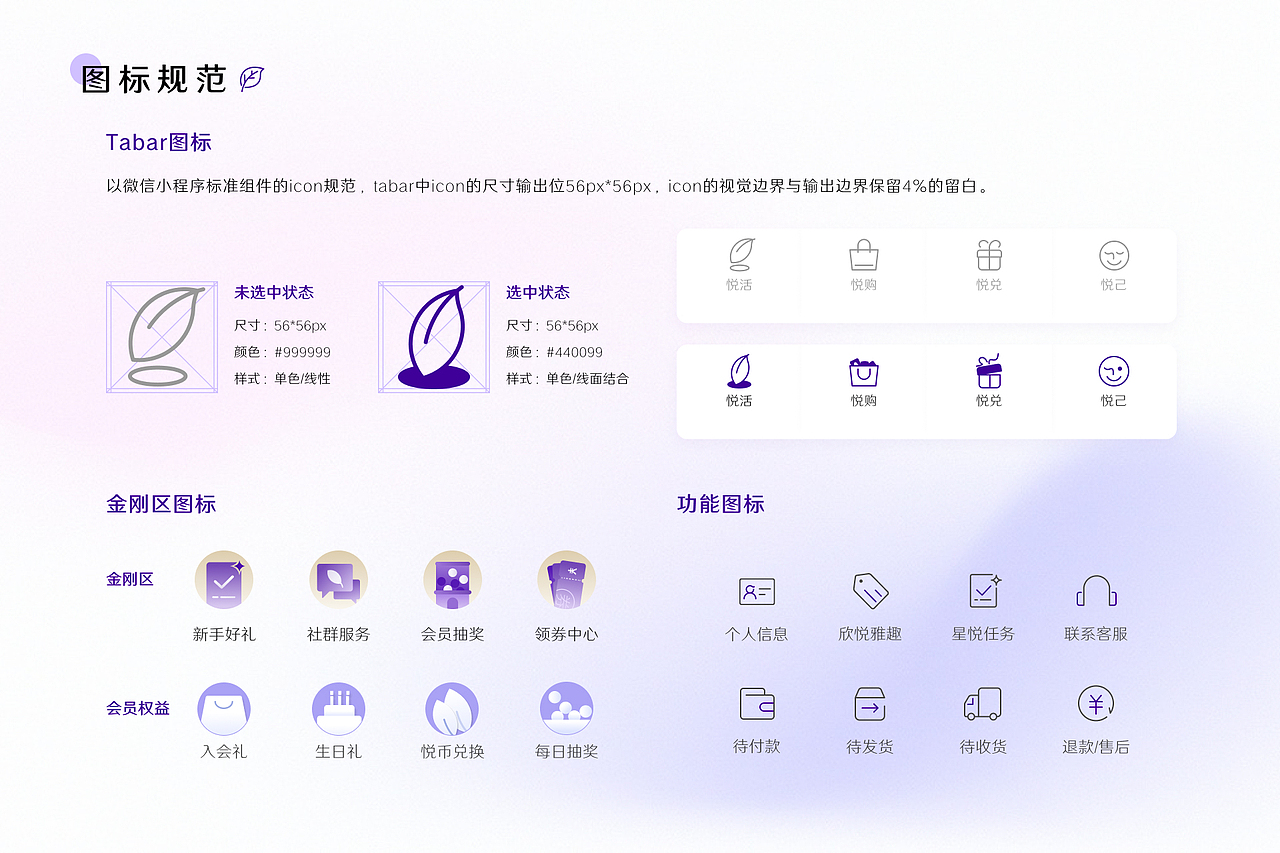The image size is (1280, 853).
Task: Click the selected 悦购 shopping bag icon
Action: [862, 372]
